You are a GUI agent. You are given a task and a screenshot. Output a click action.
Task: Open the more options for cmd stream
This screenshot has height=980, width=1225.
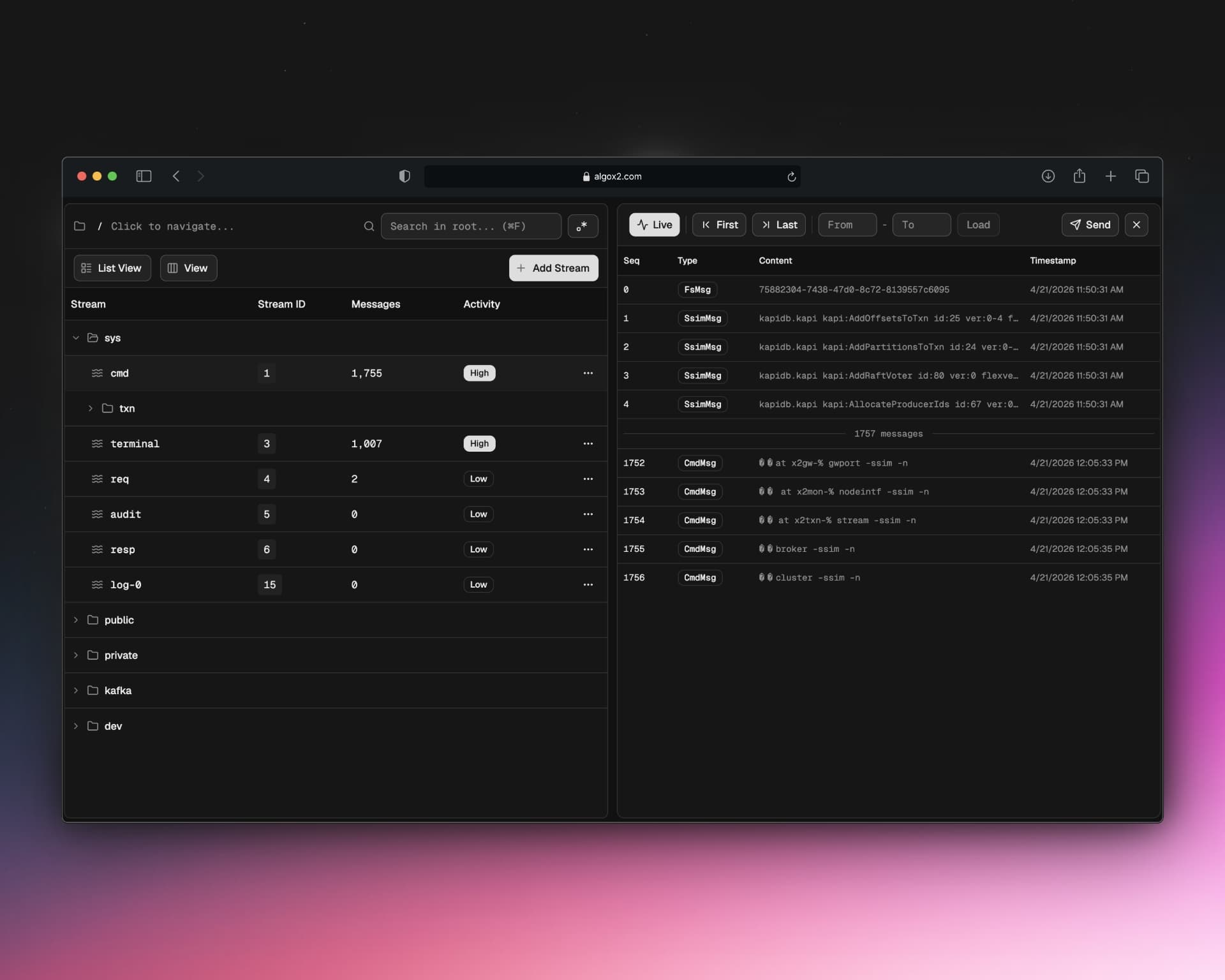pos(588,373)
